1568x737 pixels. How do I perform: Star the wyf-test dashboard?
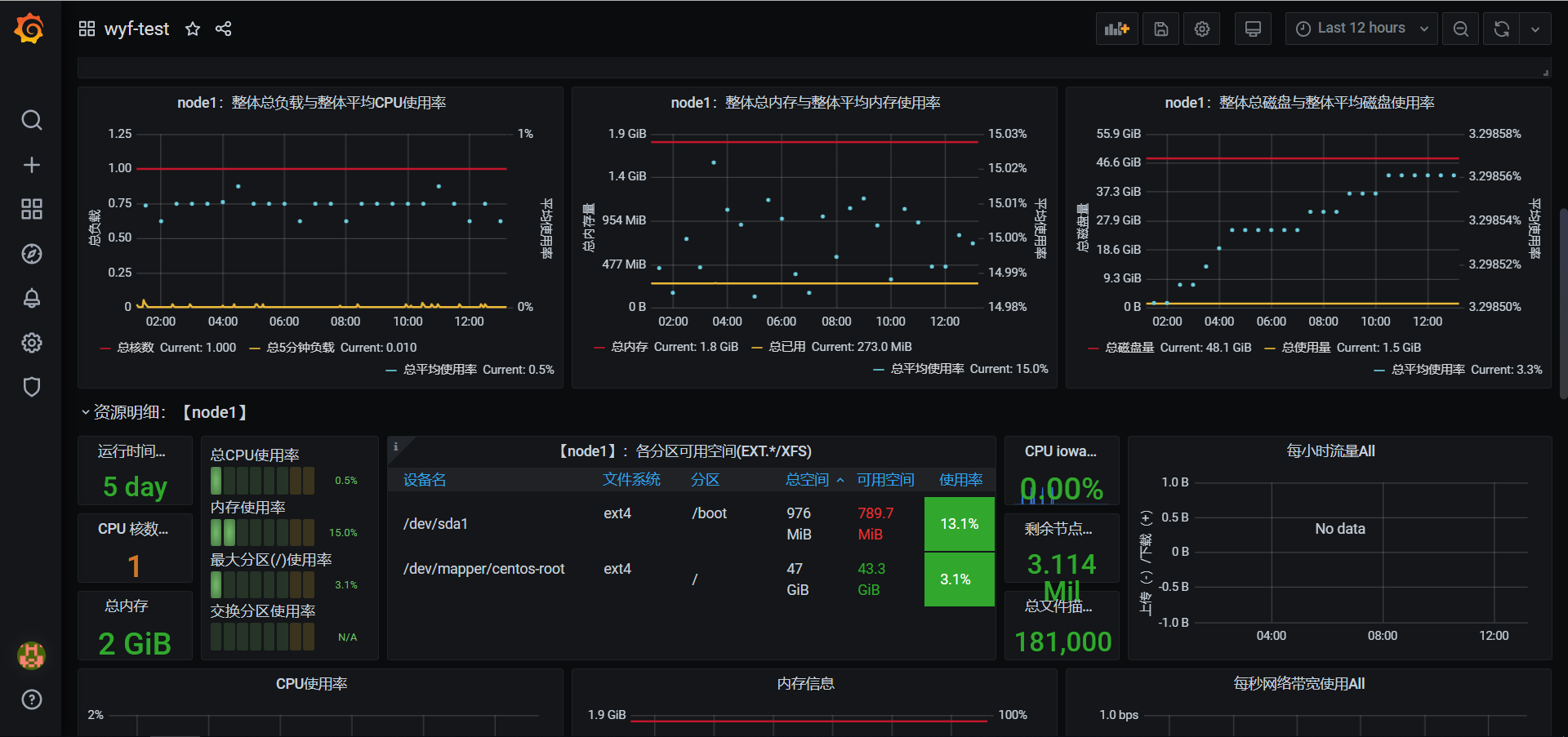(193, 29)
